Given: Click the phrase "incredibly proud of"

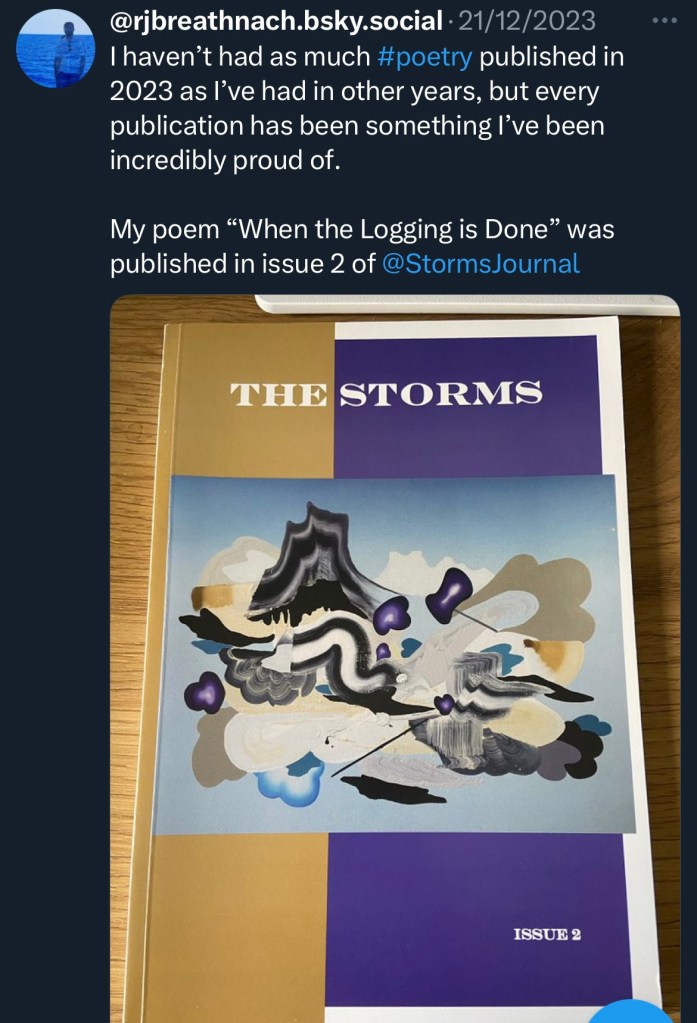Looking at the screenshot, I should (225, 163).
